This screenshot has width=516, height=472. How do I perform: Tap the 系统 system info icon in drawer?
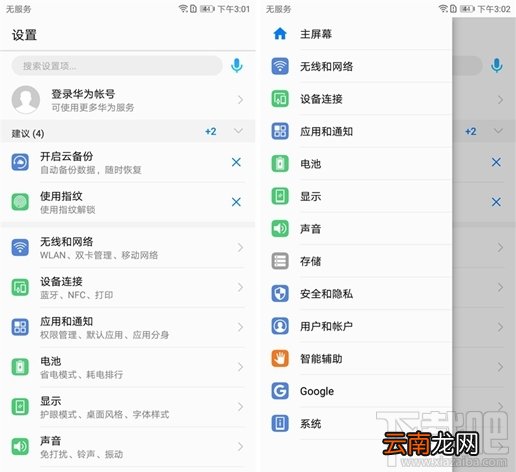[280, 423]
